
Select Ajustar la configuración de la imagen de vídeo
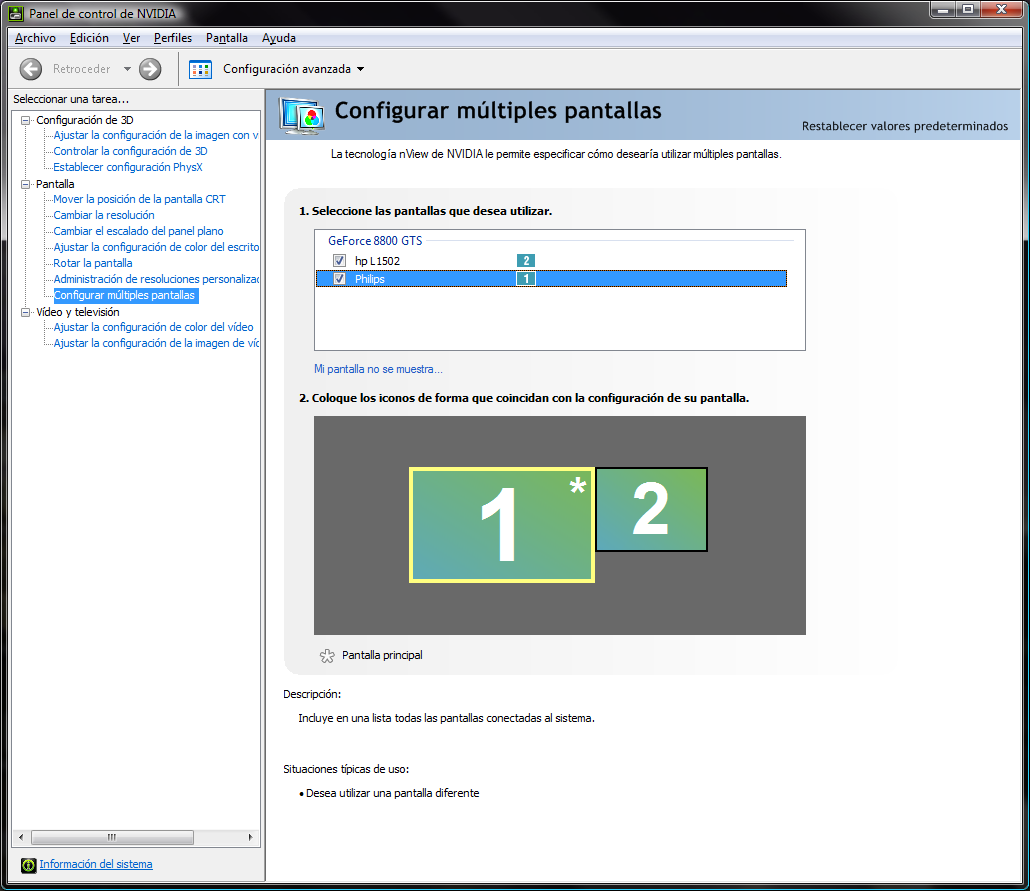pyautogui.click(x=156, y=343)
